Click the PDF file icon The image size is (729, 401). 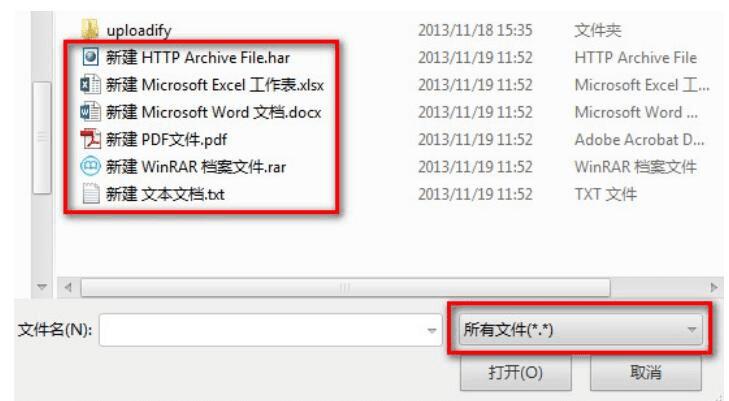90,139
